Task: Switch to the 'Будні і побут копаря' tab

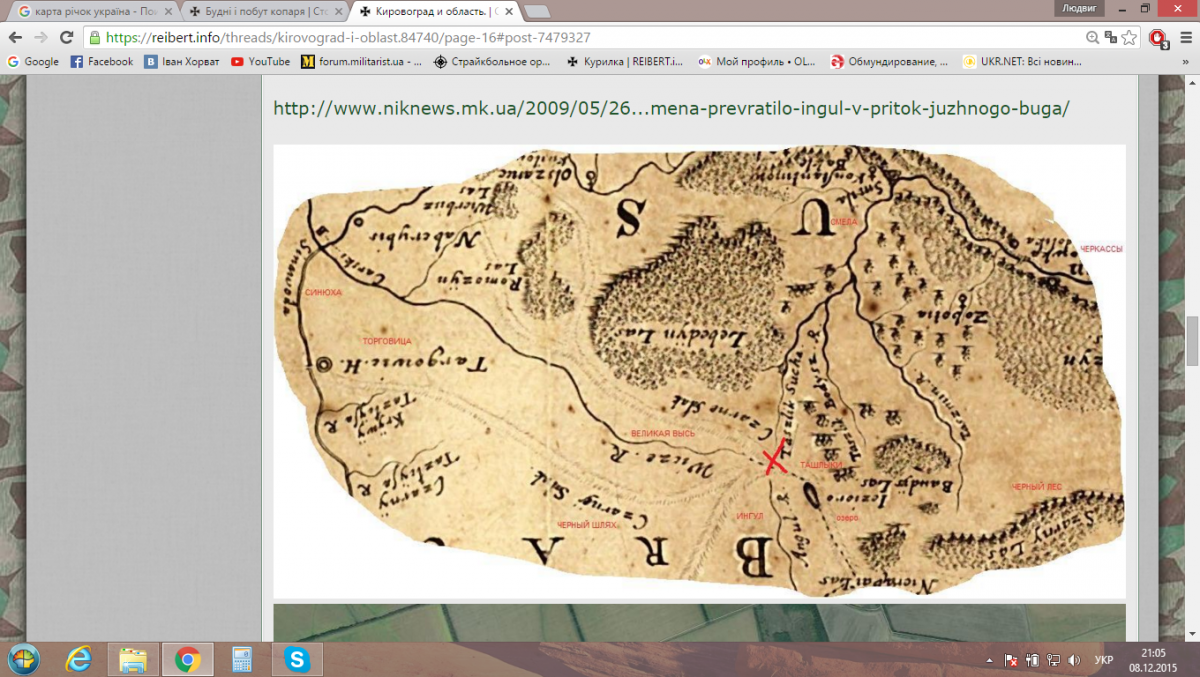Action: point(262,11)
